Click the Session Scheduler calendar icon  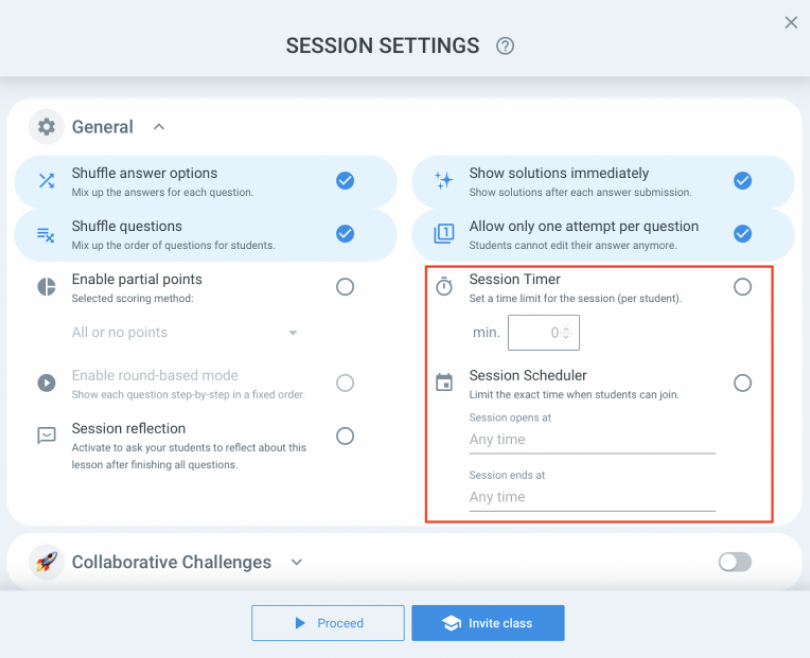point(444,383)
